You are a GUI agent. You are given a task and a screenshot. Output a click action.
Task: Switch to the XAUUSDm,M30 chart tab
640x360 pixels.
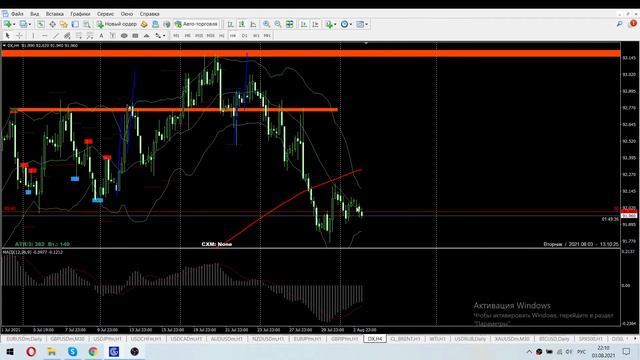click(512, 339)
